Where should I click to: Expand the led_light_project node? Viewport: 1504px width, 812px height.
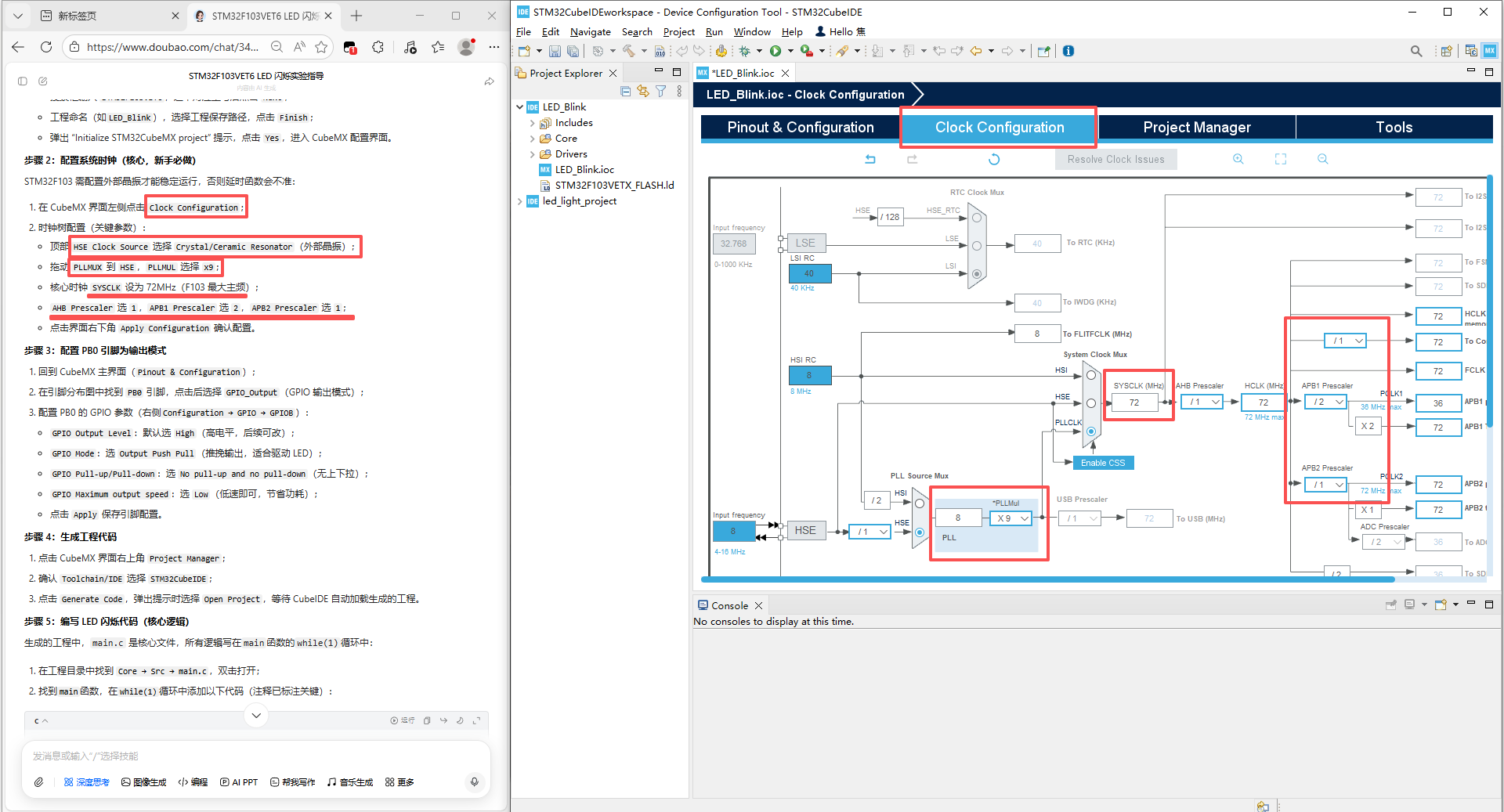(x=519, y=201)
